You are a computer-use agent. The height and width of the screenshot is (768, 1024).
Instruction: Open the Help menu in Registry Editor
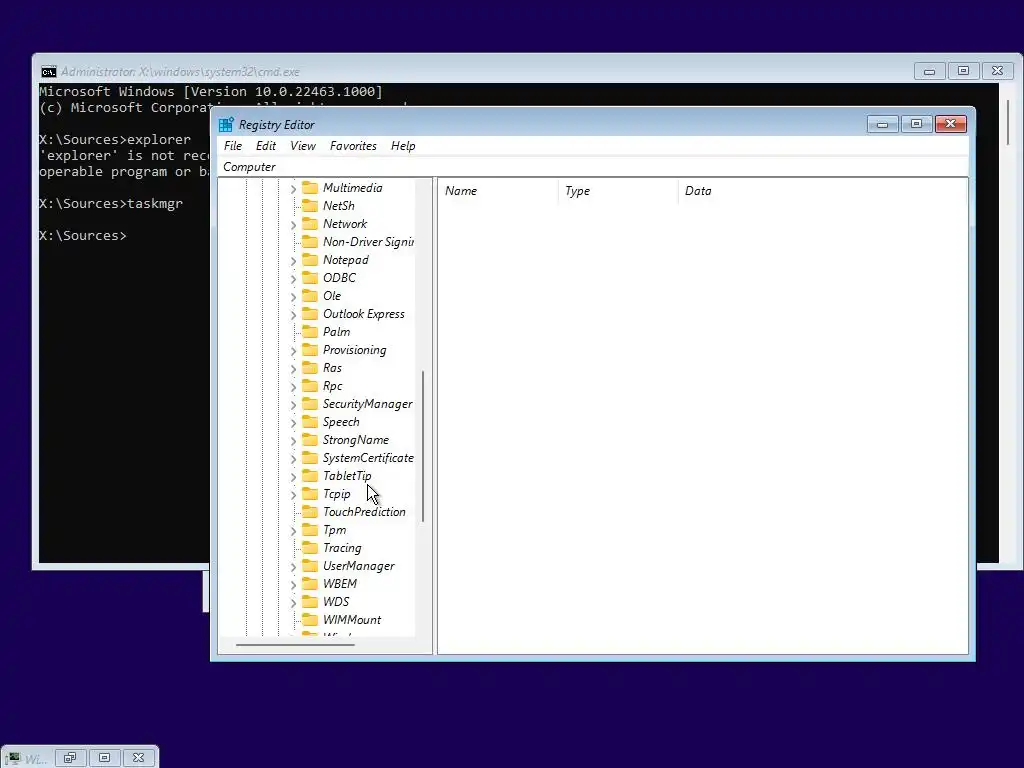pos(403,146)
